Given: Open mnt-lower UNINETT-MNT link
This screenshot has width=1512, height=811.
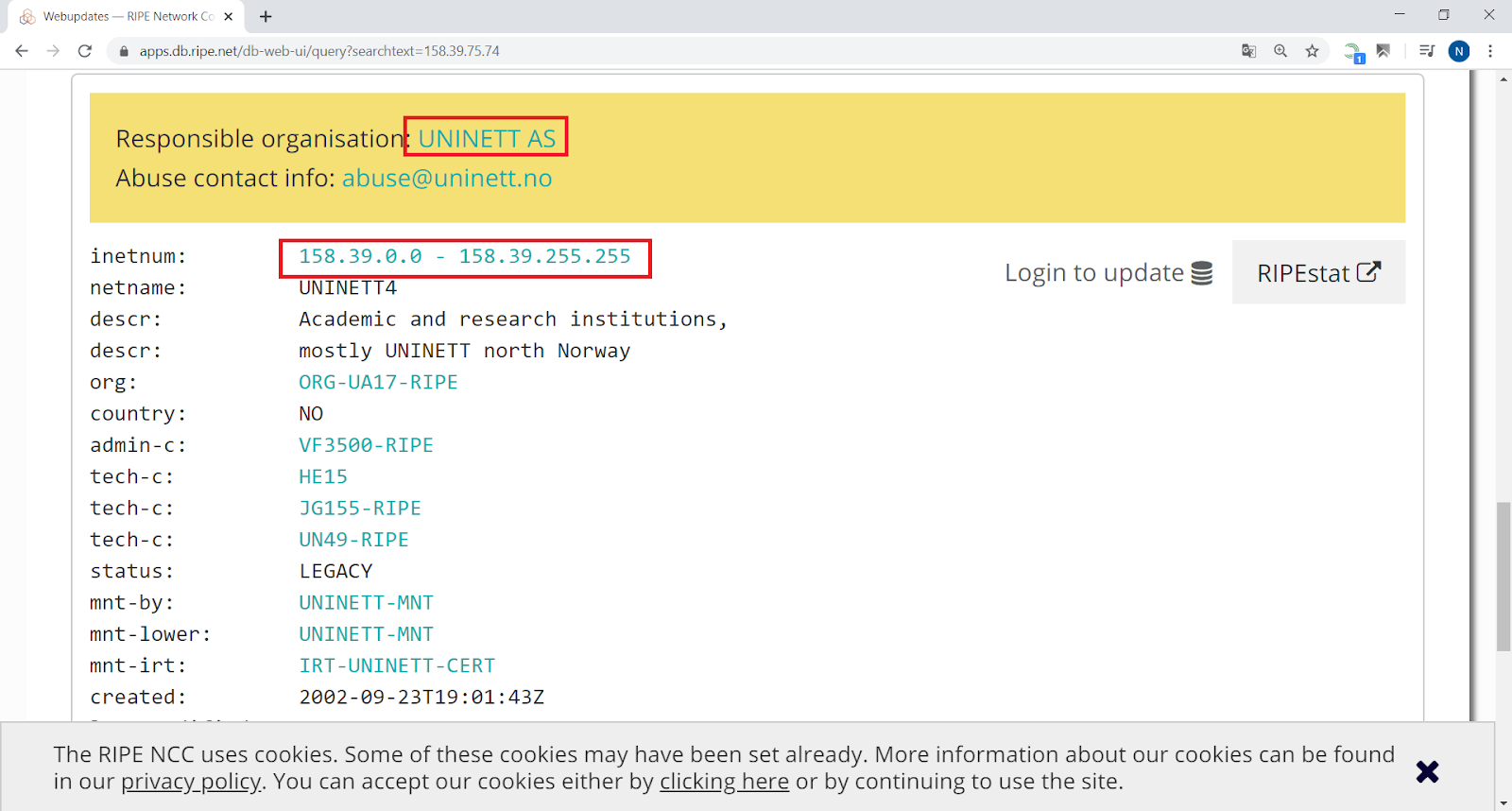Looking at the screenshot, I should [x=366, y=634].
